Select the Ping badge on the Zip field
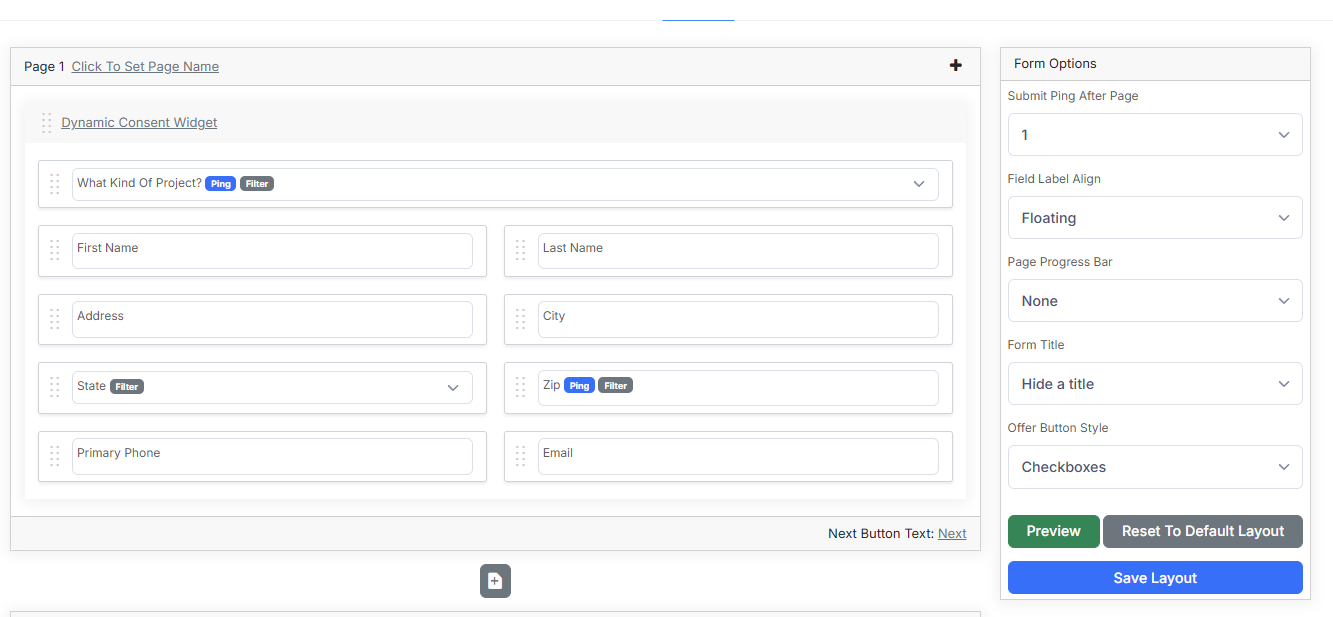 (578, 385)
